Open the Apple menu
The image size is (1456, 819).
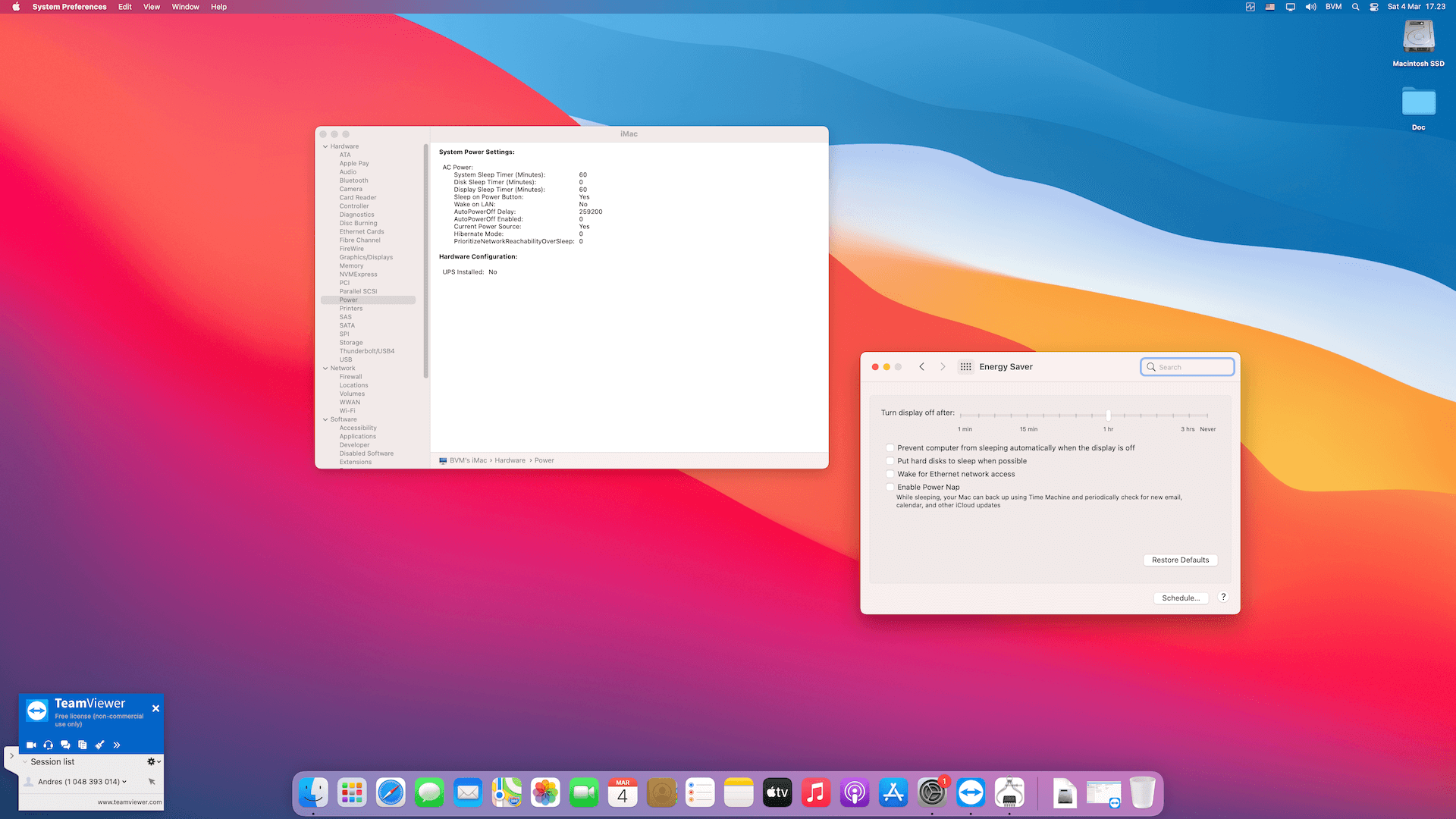16,7
